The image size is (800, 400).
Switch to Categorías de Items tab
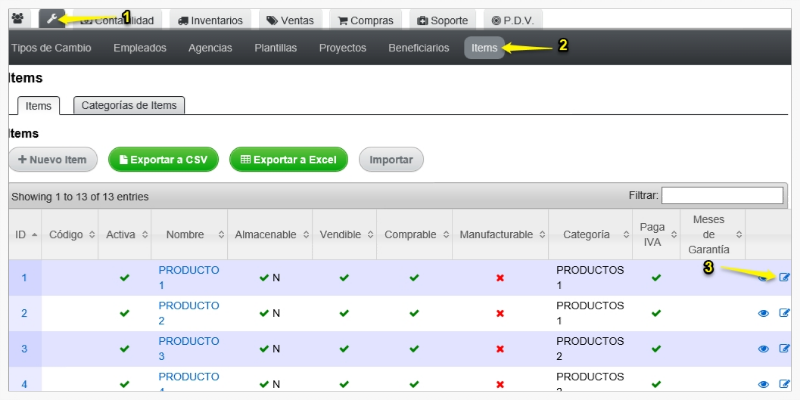129,105
